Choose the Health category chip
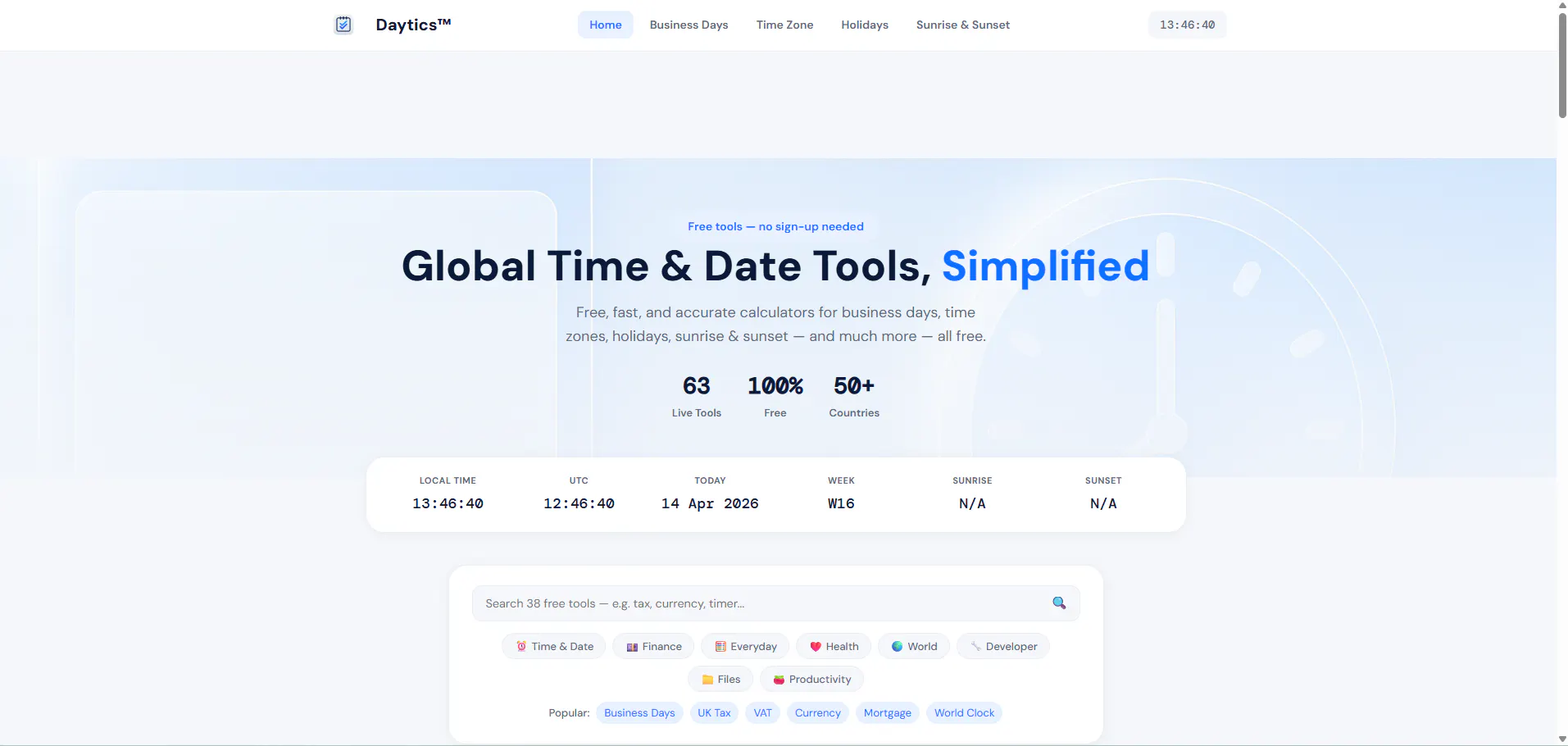The width and height of the screenshot is (1568, 746). [x=834, y=646]
